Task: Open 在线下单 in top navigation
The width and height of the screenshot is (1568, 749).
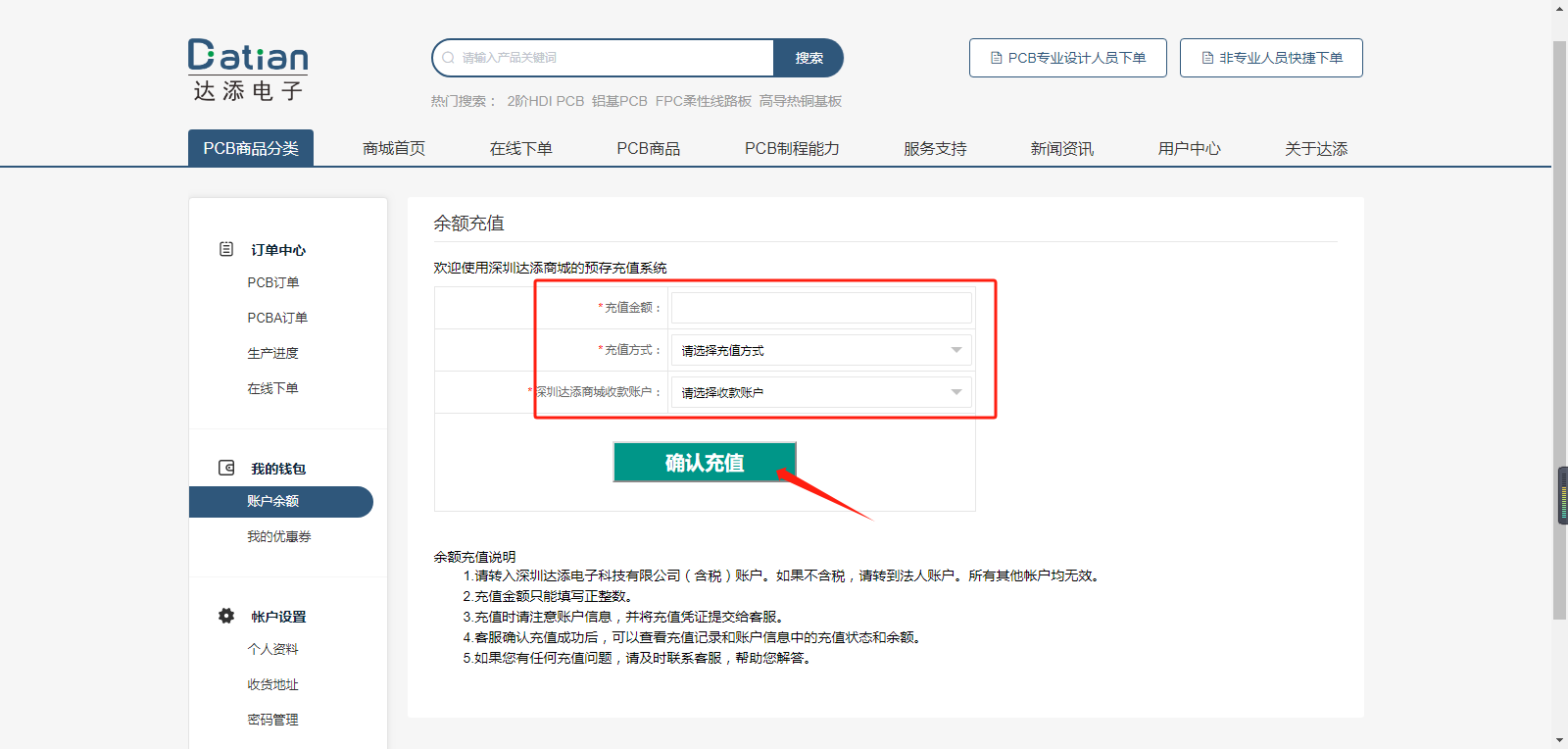Action: 521,148
